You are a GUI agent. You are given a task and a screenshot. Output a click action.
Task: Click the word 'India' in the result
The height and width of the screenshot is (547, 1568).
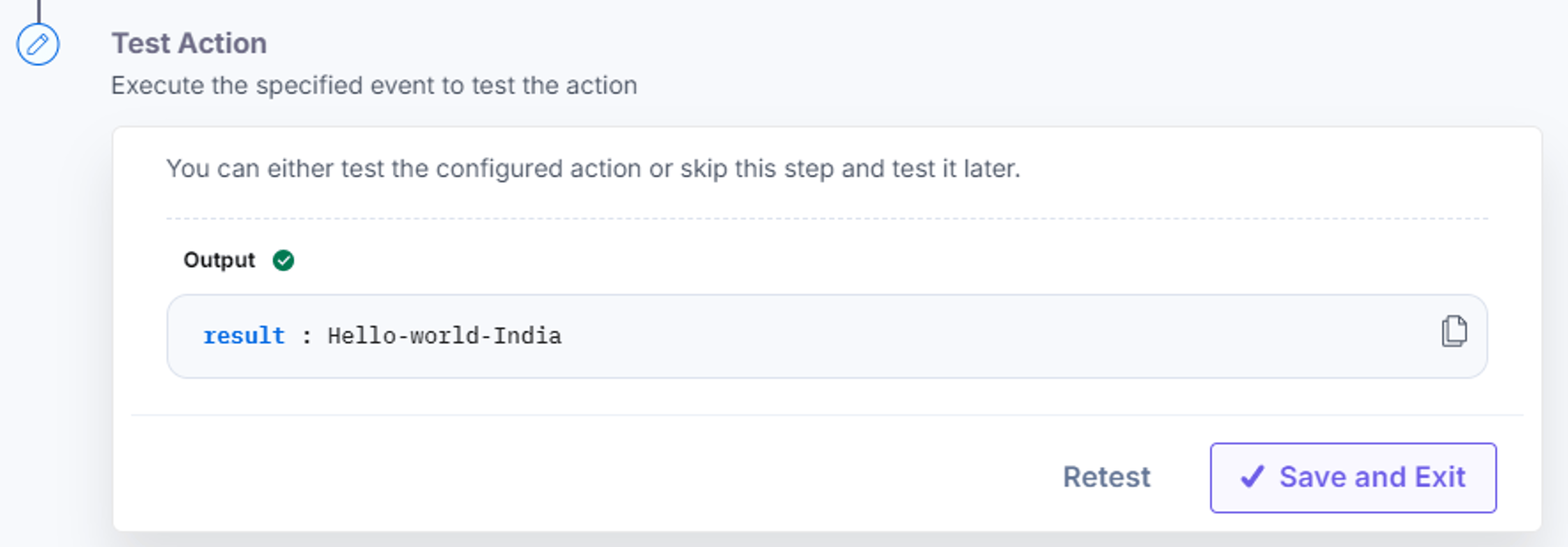(x=527, y=336)
